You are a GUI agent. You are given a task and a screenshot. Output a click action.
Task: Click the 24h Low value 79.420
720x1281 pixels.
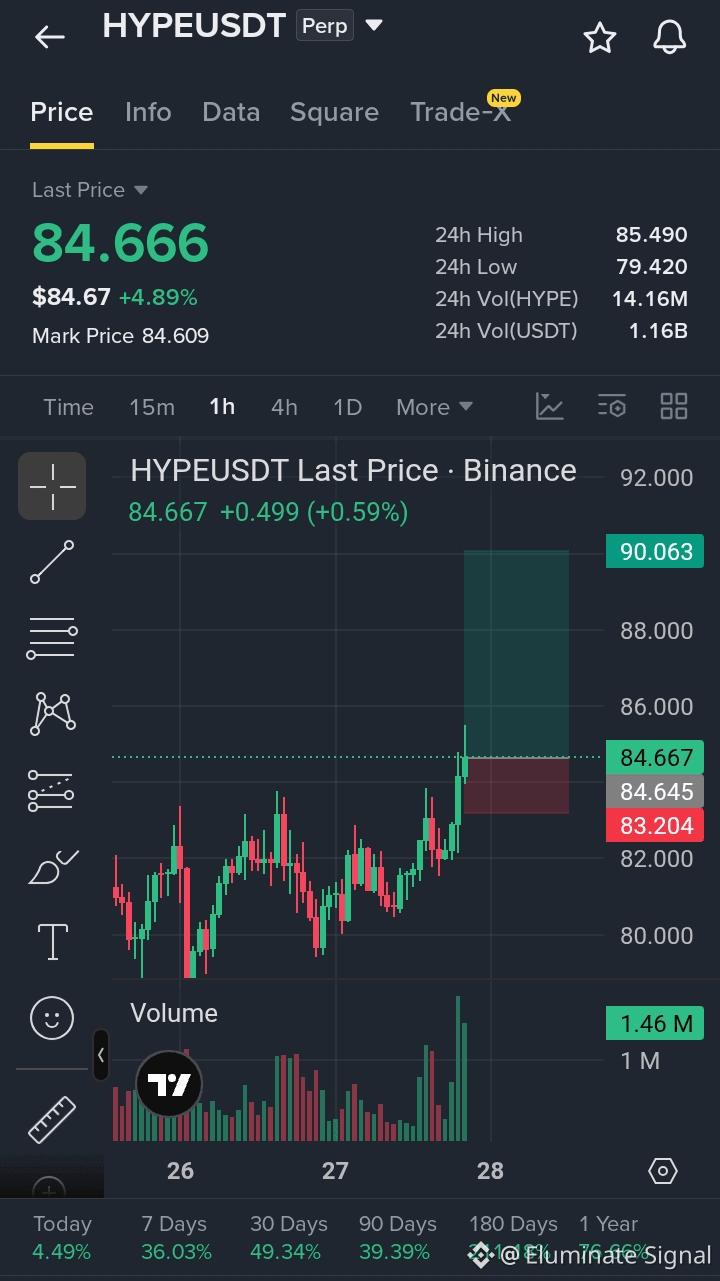(x=652, y=267)
